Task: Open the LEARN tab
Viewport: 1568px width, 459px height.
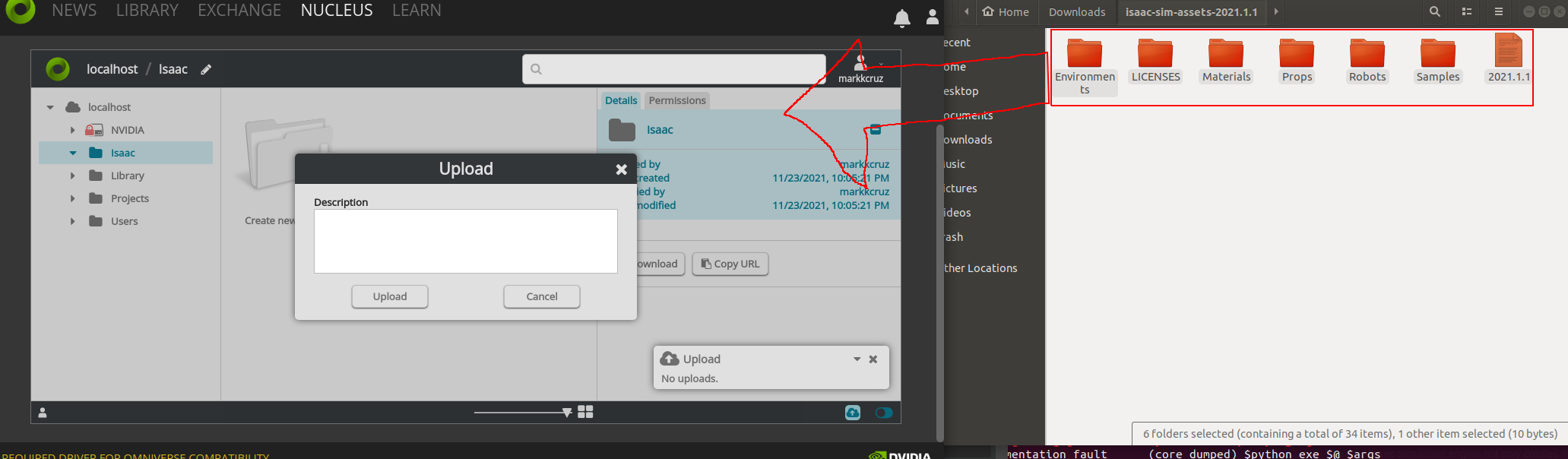Action: click(417, 11)
